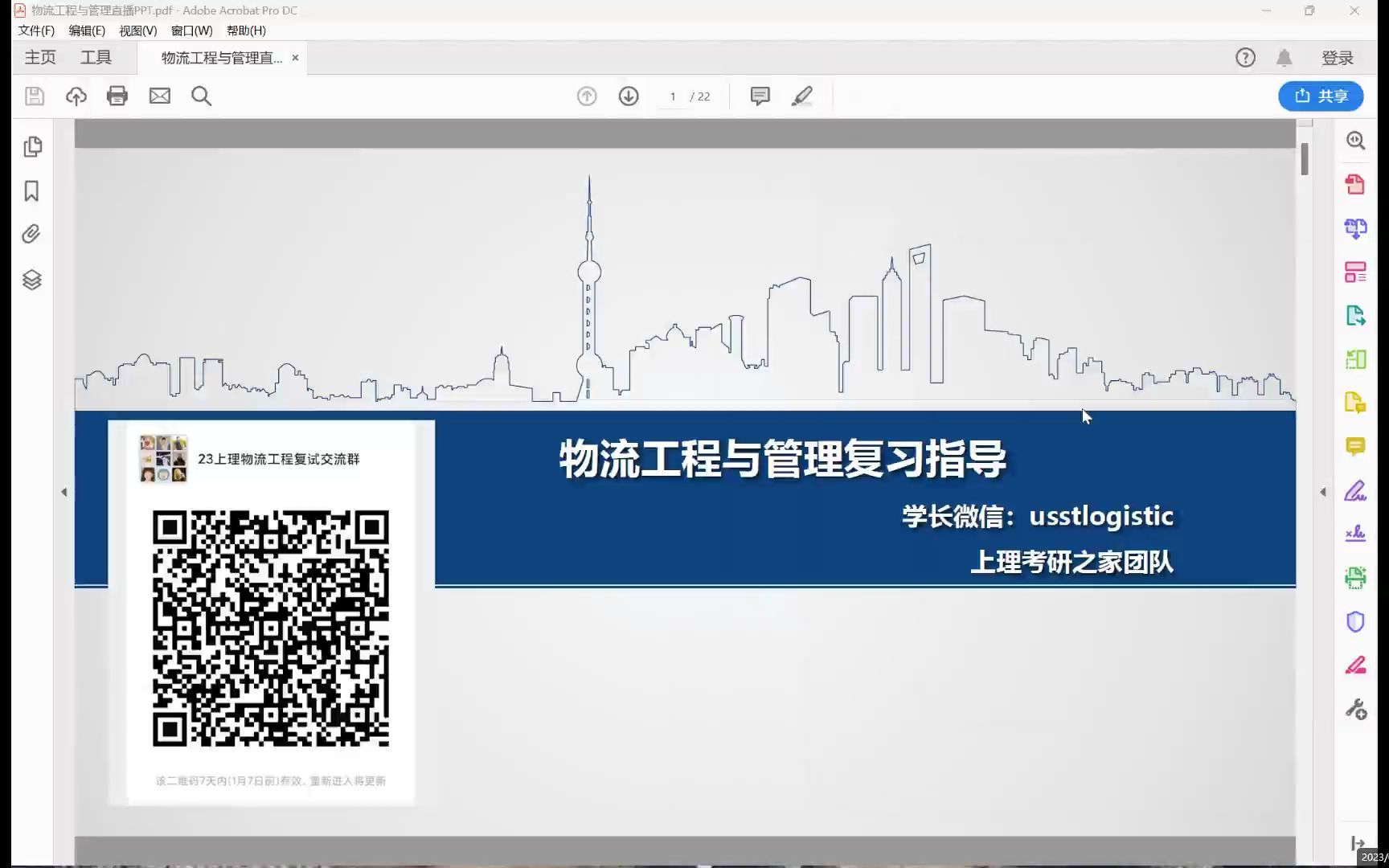Open the green Edit PDF tool
The width and height of the screenshot is (1389, 868).
click(x=1355, y=359)
